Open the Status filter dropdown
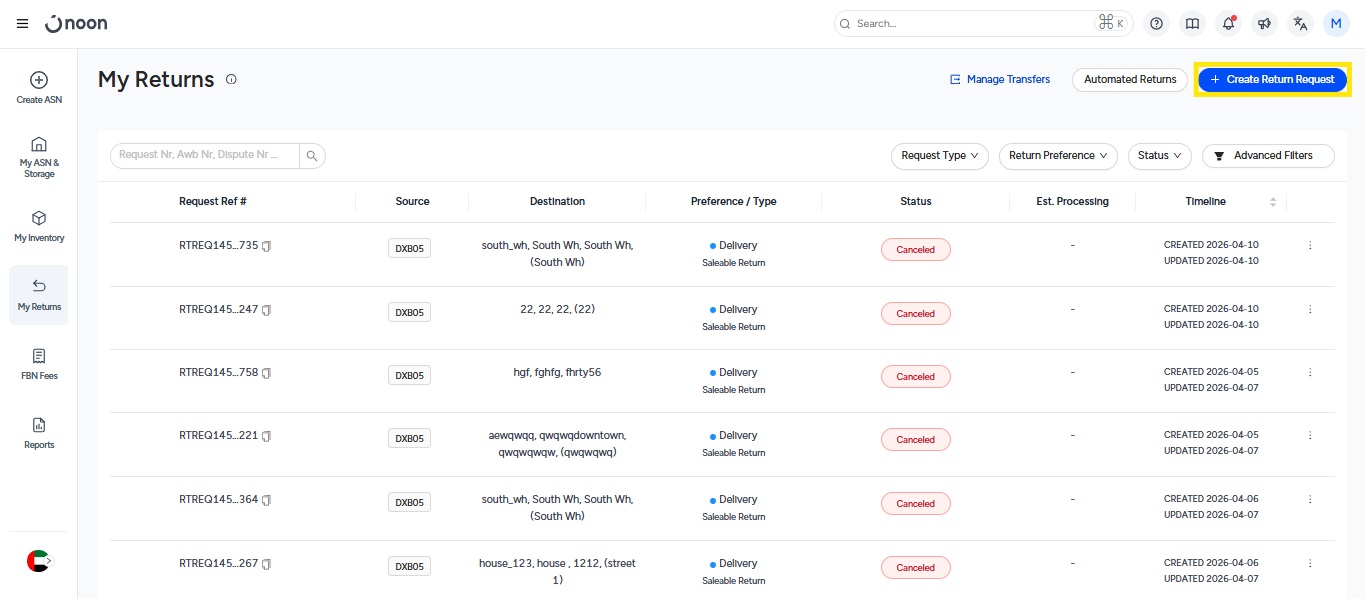1365x599 pixels. coord(1159,155)
